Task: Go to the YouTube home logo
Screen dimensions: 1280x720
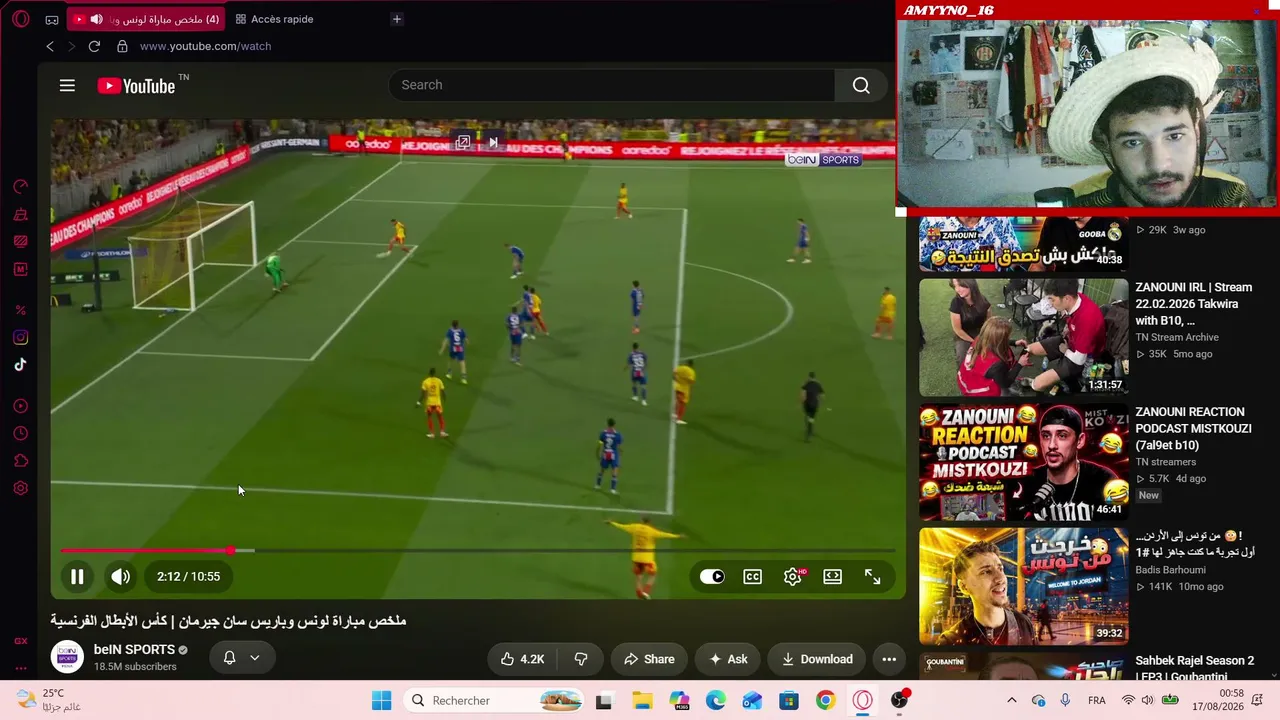Action: pyautogui.click(x=136, y=86)
